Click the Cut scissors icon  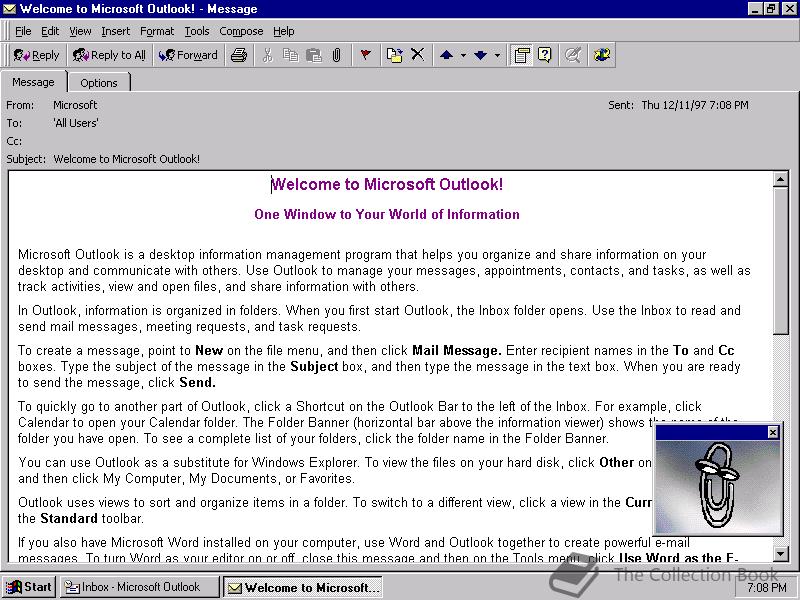pos(267,55)
